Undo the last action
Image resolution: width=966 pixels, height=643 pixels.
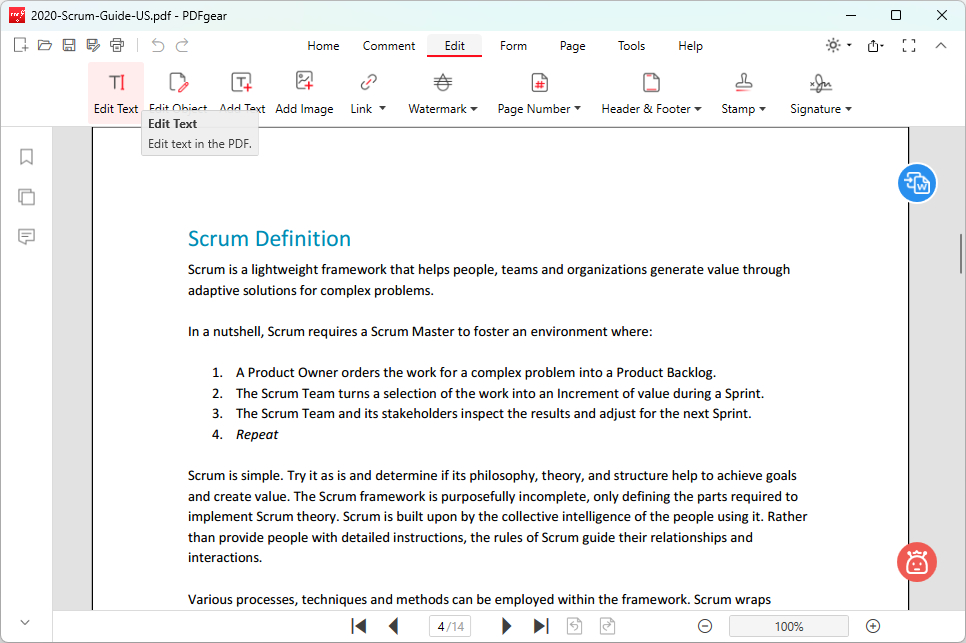pos(158,45)
